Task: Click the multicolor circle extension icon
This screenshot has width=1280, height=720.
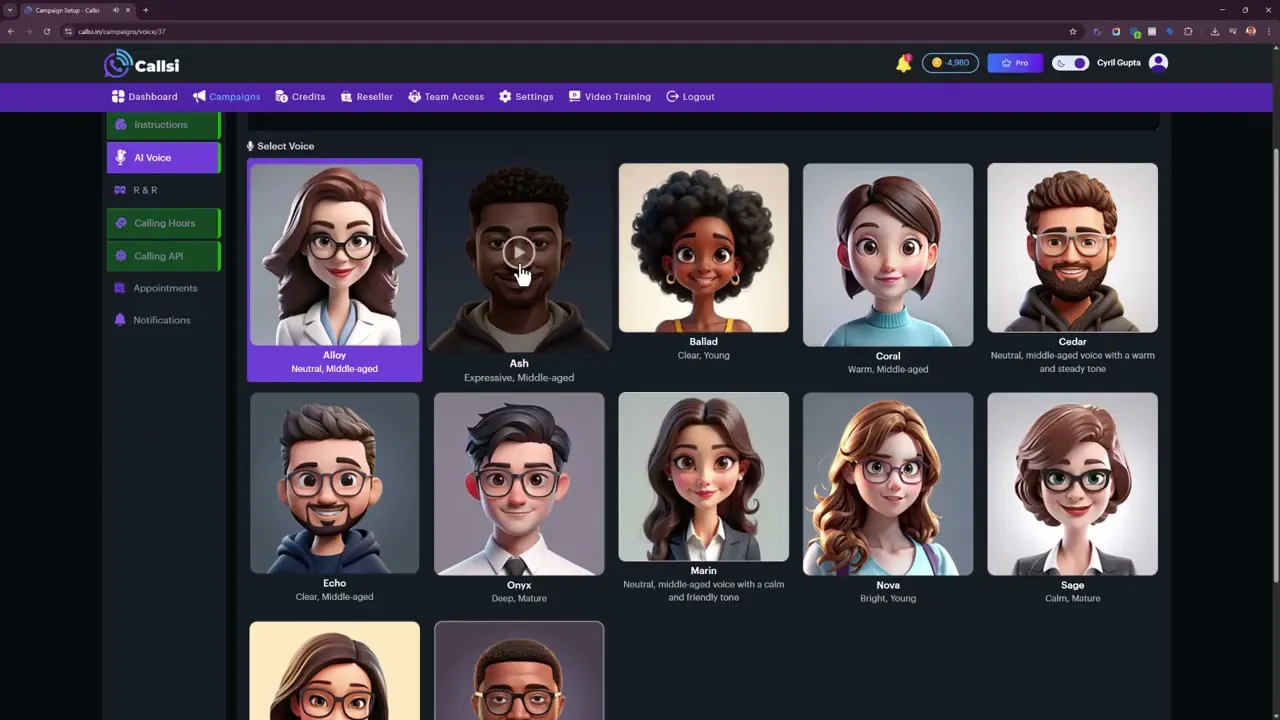Action: coord(1116,31)
